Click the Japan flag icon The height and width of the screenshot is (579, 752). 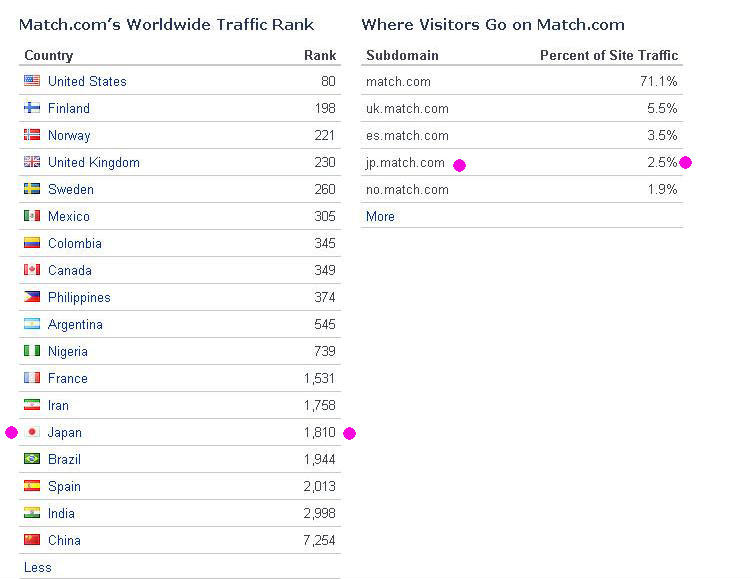pos(31,432)
